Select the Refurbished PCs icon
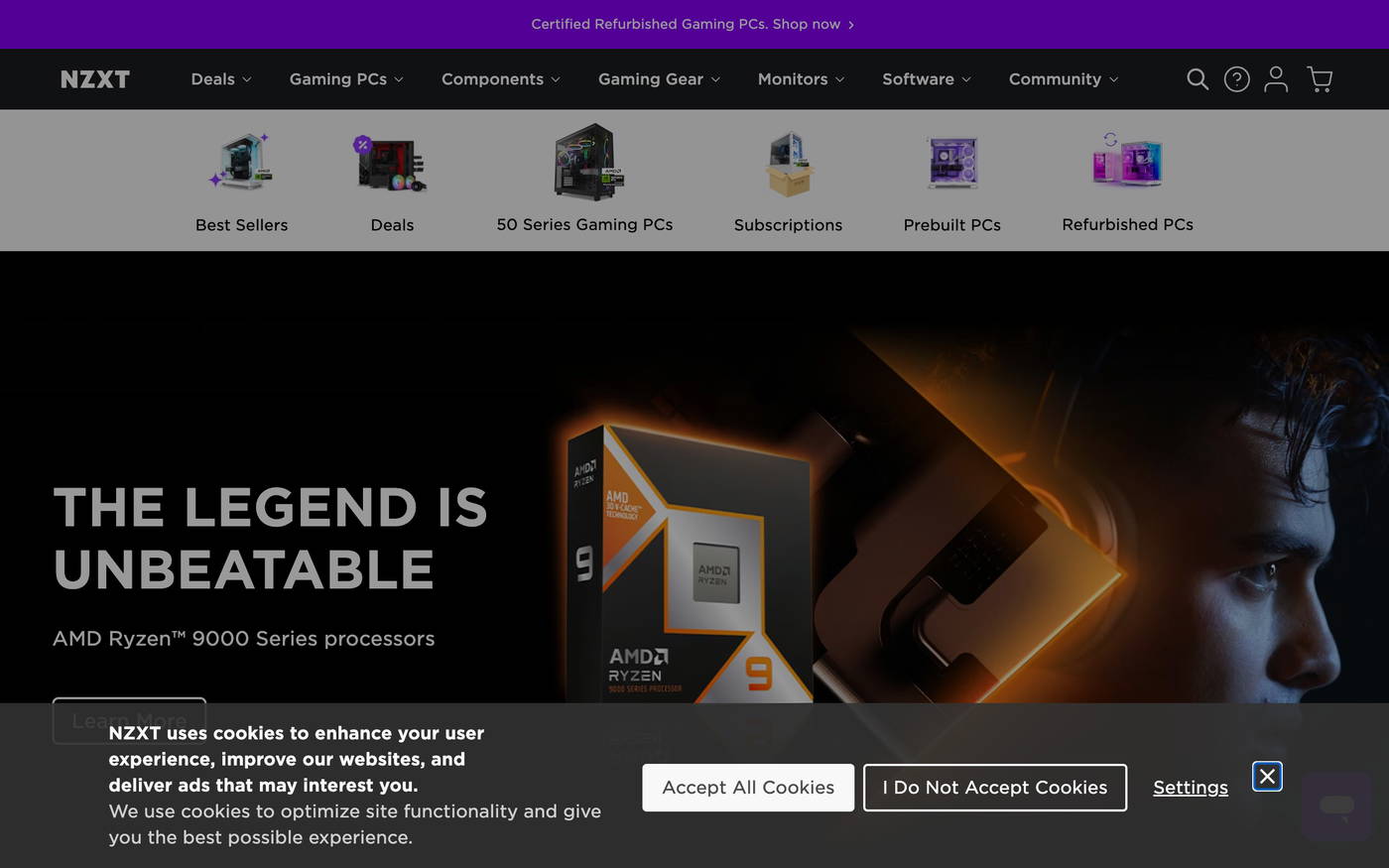This screenshot has width=1389, height=868. pos(1127,162)
